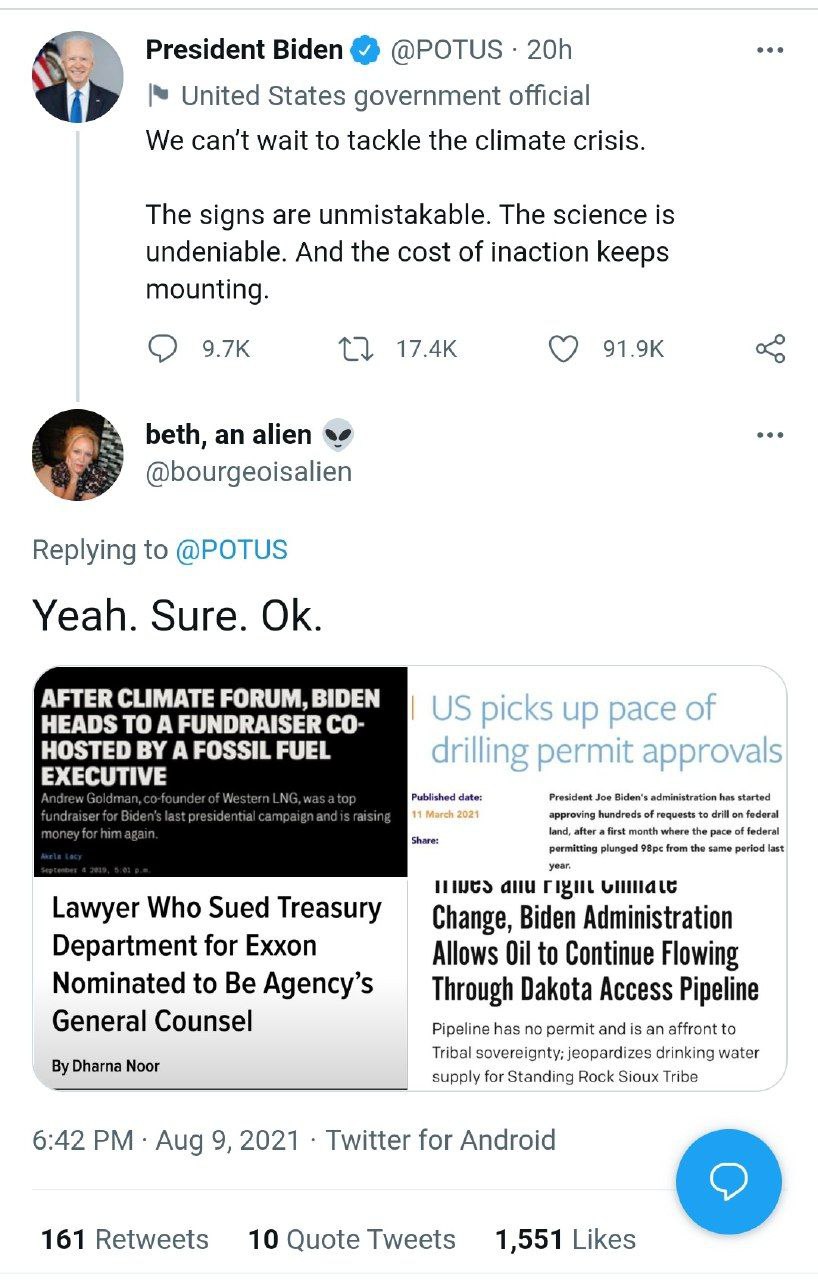Share President Biden's tweet

(x=770, y=348)
